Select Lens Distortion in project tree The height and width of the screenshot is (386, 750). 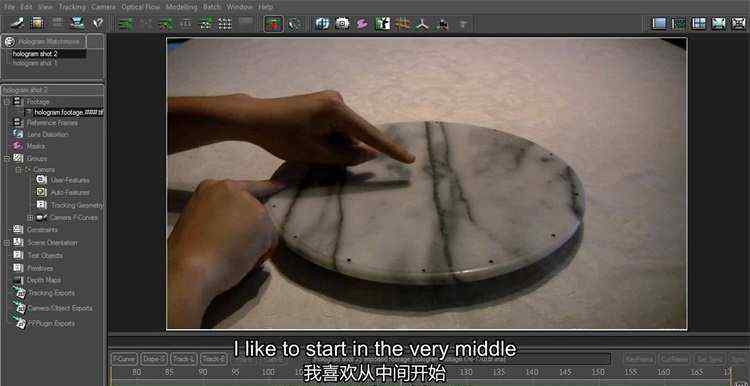click(47, 134)
